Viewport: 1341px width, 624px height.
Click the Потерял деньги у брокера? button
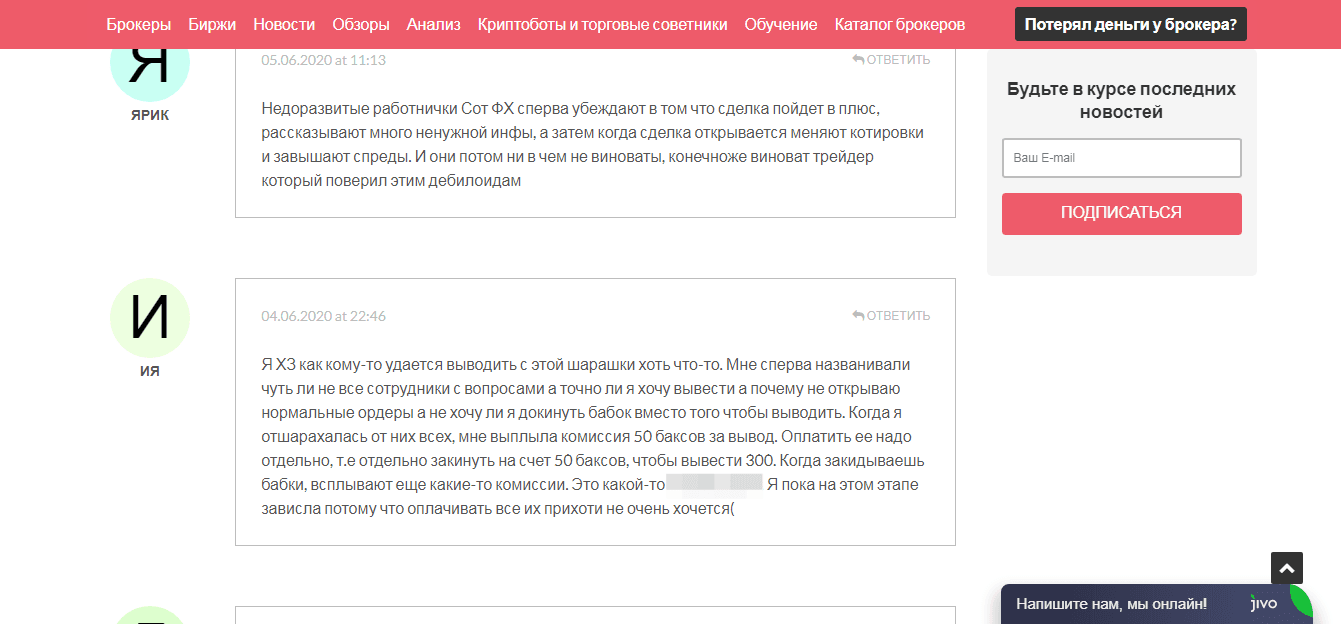tap(1130, 24)
